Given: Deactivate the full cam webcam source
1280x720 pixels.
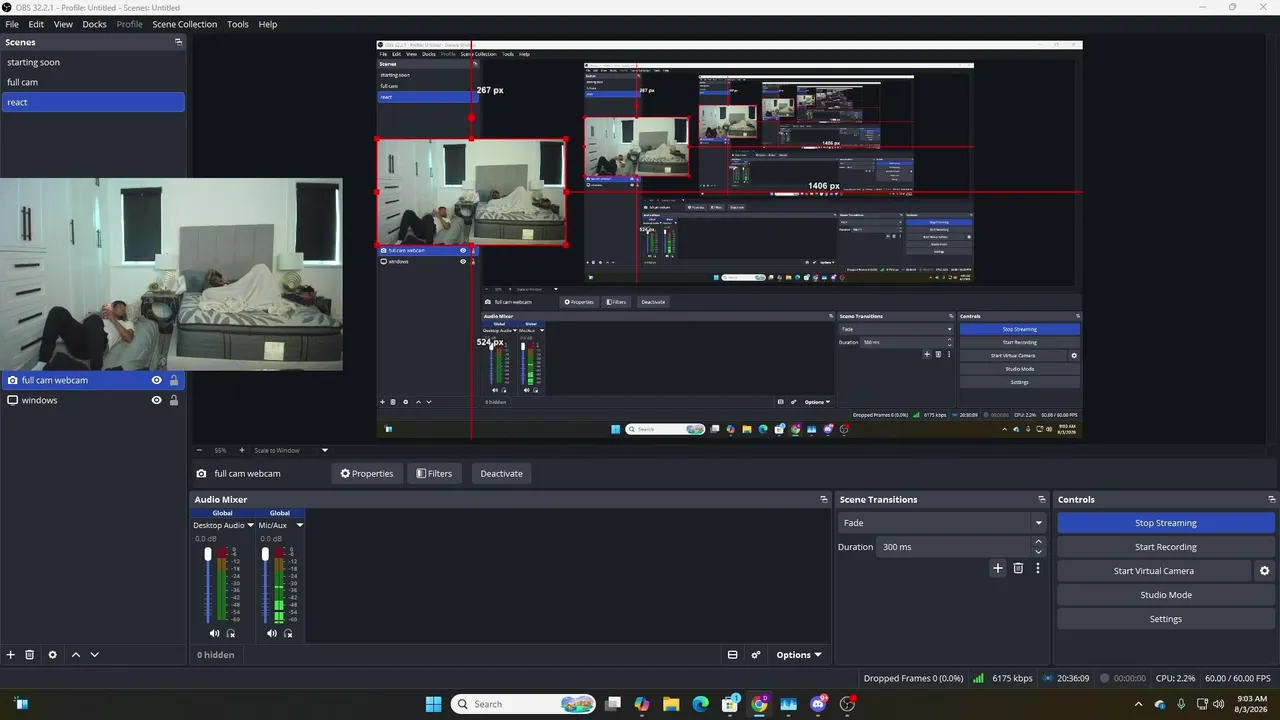Looking at the screenshot, I should (x=501, y=473).
